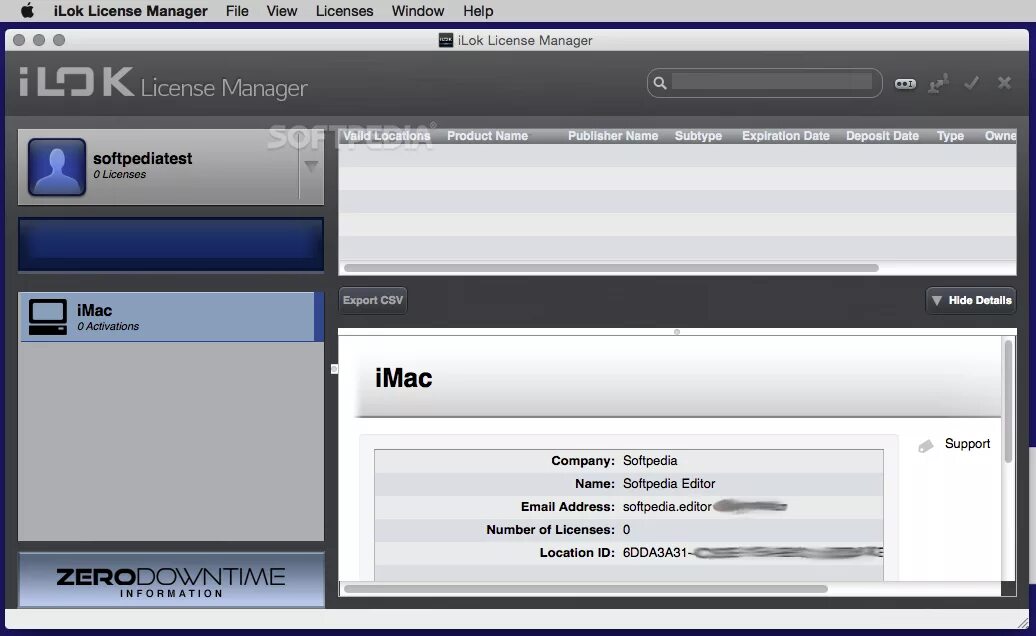Open the View menu
This screenshot has height=636, width=1036.
(281, 11)
